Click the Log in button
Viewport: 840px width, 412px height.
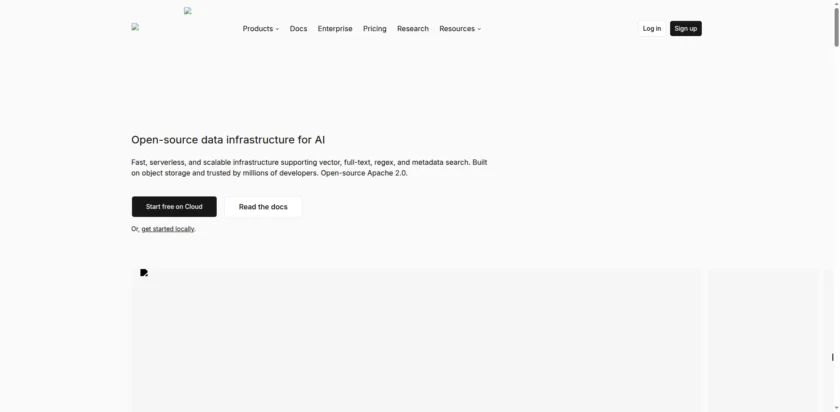point(651,28)
